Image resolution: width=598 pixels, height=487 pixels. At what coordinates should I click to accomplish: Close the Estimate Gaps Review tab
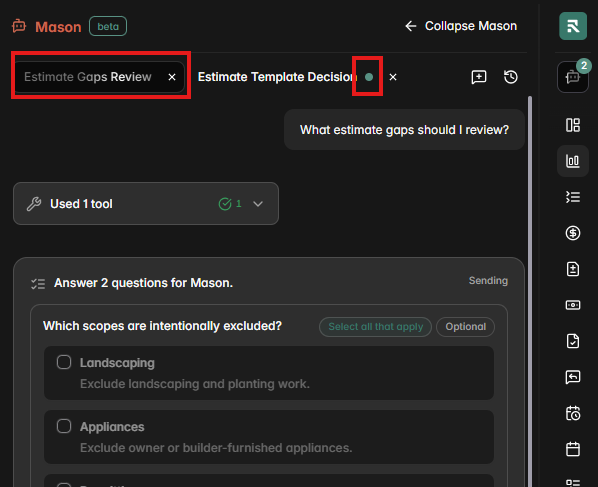172,77
